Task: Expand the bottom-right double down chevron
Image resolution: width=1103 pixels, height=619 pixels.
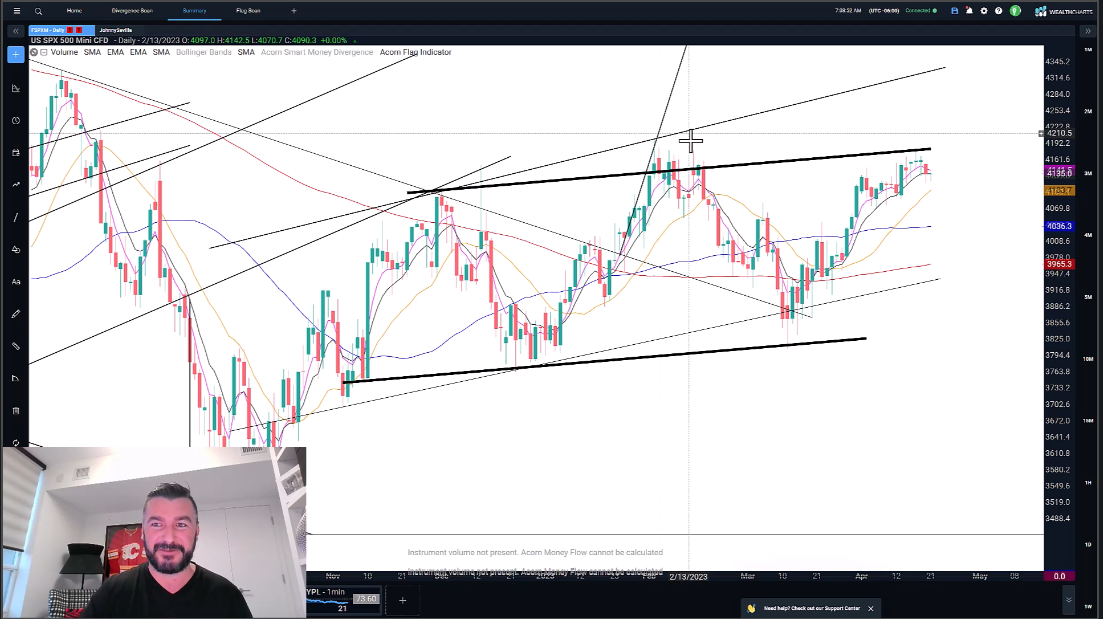Action: (1069, 600)
